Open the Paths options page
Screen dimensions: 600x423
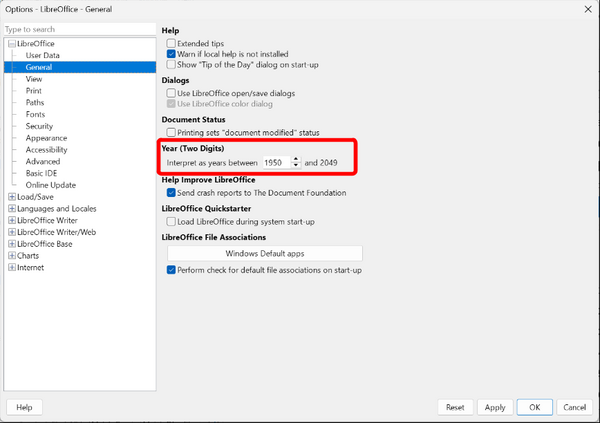click(35, 103)
